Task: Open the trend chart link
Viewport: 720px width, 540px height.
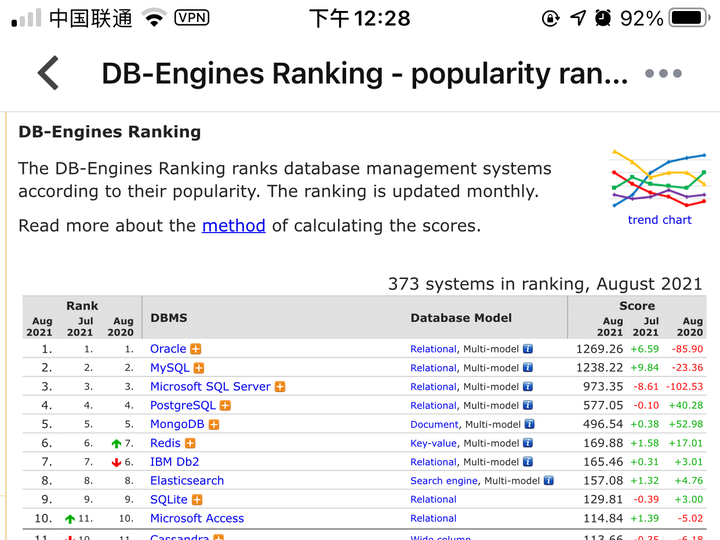Action: (659, 220)
